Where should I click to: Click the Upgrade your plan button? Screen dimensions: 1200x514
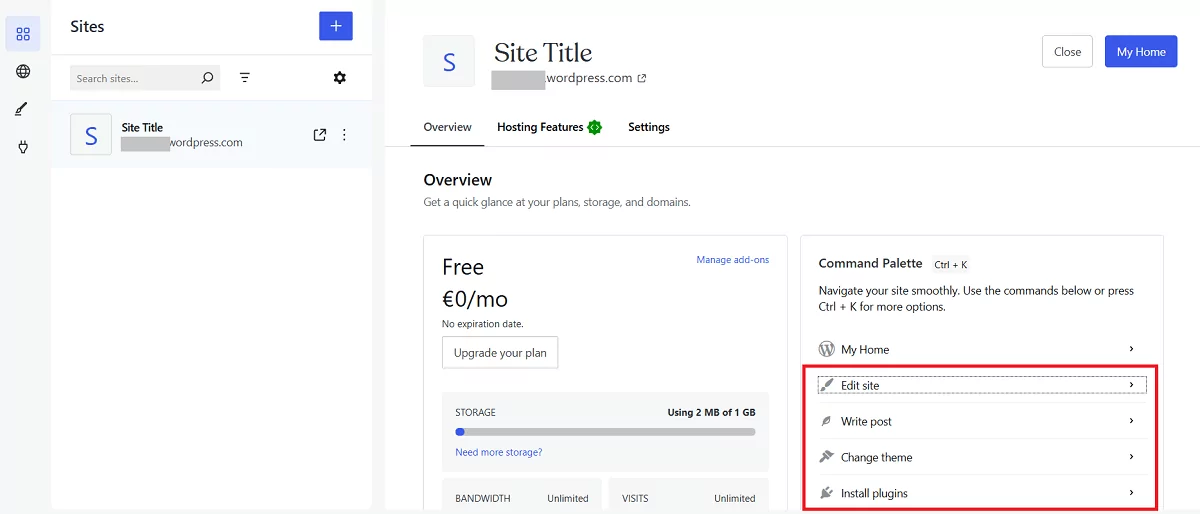(x=500, y=353)
